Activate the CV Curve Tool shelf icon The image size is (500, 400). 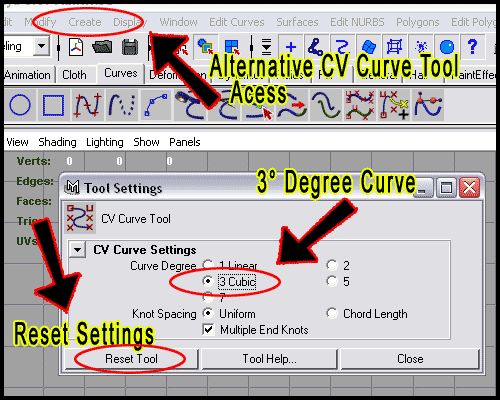coord(88,105)
